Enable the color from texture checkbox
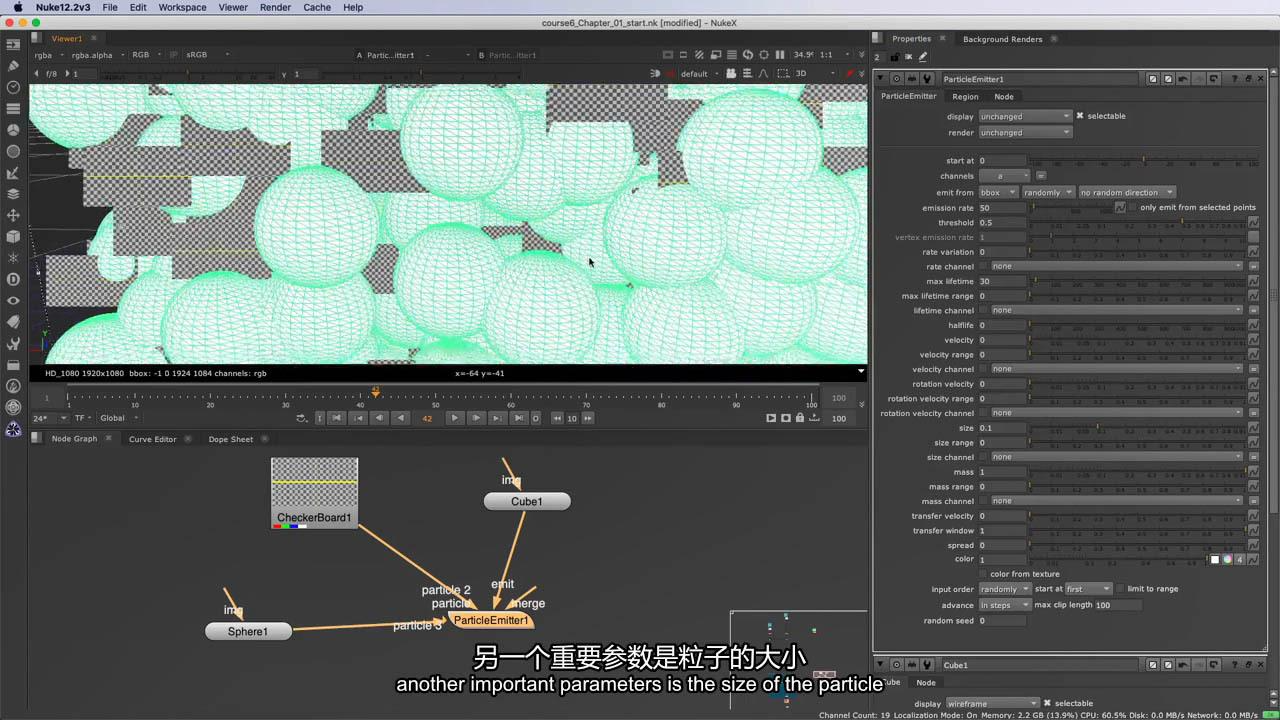 [983, 574]
